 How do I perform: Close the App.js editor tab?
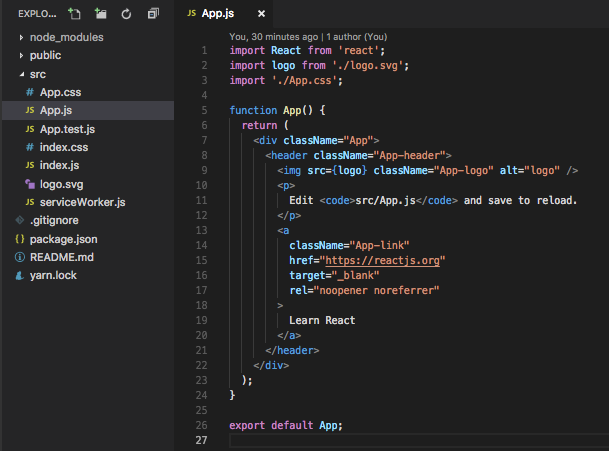[x=261, y=14]
